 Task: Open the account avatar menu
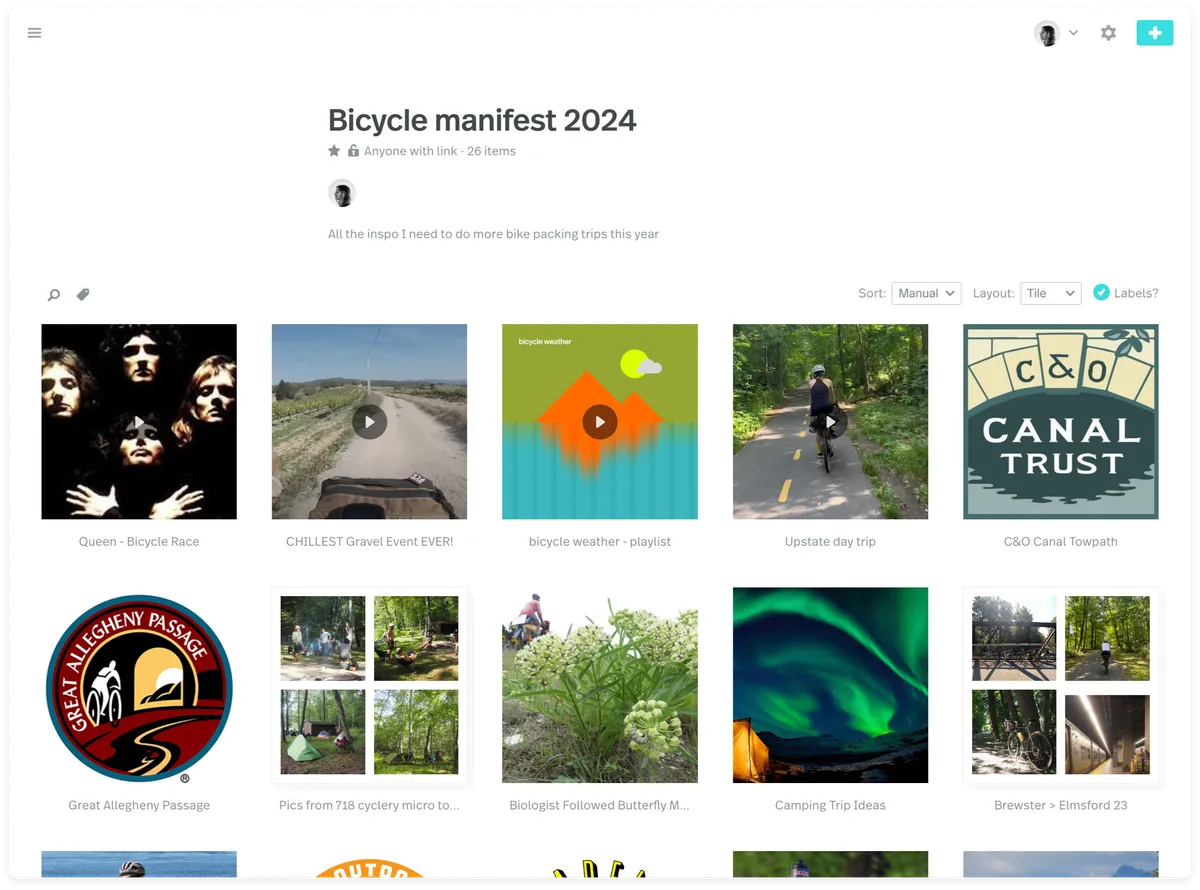point(1056,33)
